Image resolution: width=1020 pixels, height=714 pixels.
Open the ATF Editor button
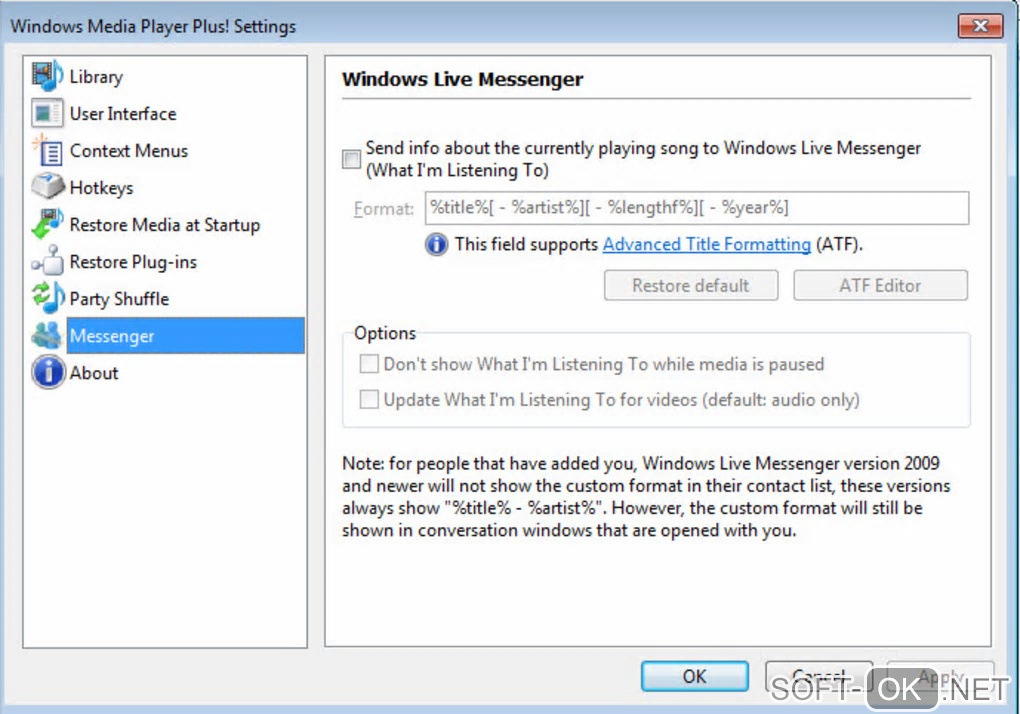pos(880,285)
